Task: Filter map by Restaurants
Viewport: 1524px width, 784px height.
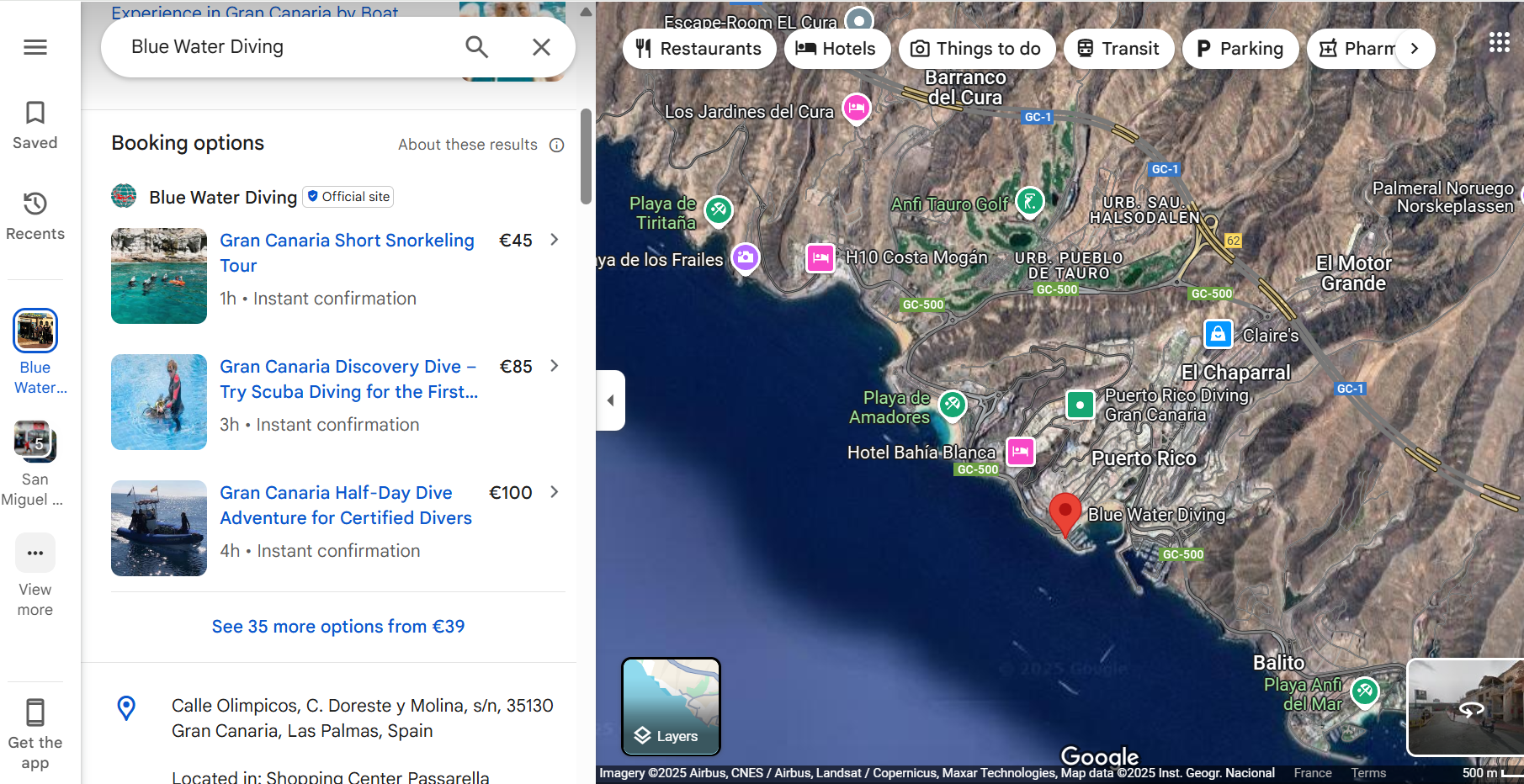Action: point(698,49)
